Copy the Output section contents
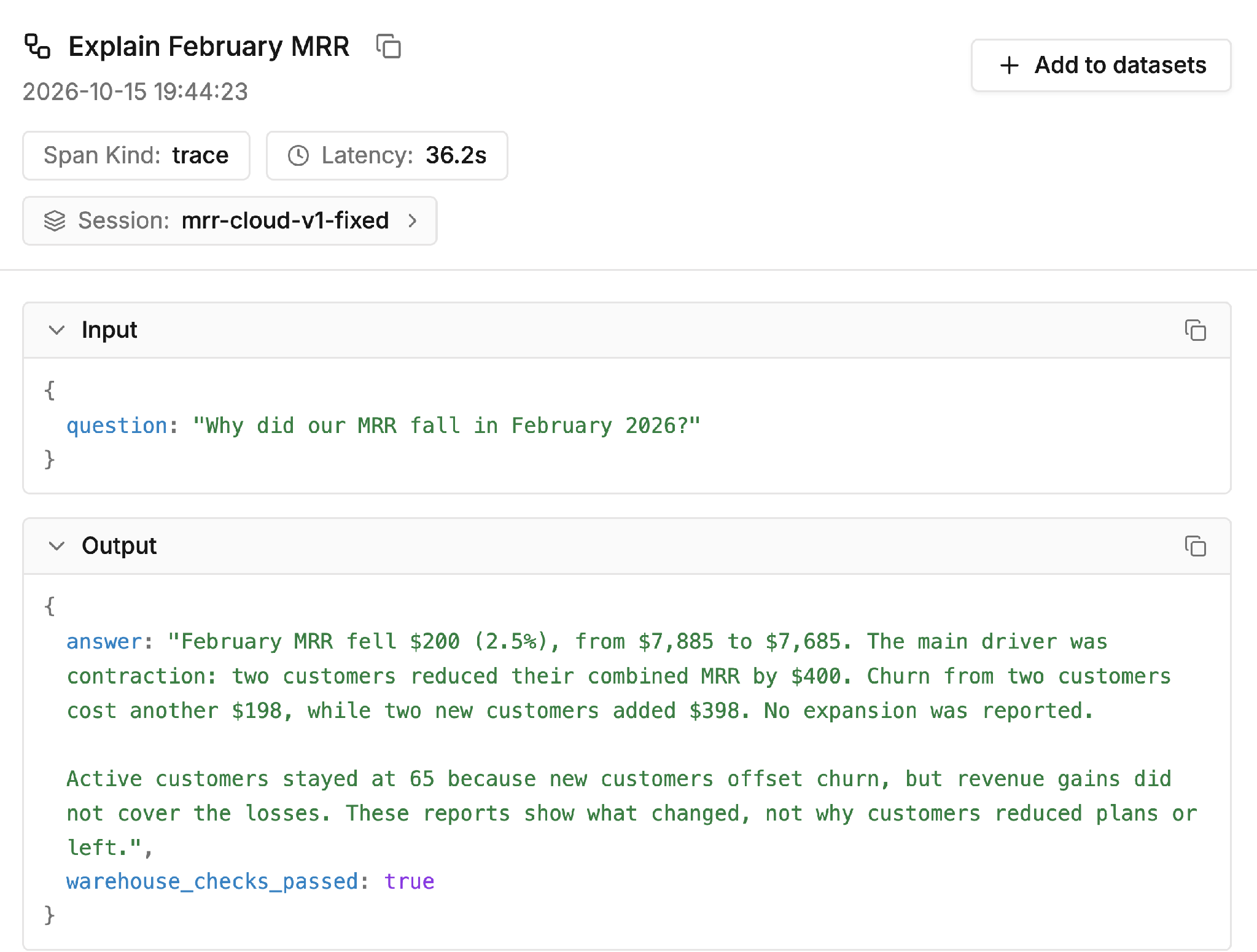Viewport: 1257px width, 952px height. pos(1195,546)
